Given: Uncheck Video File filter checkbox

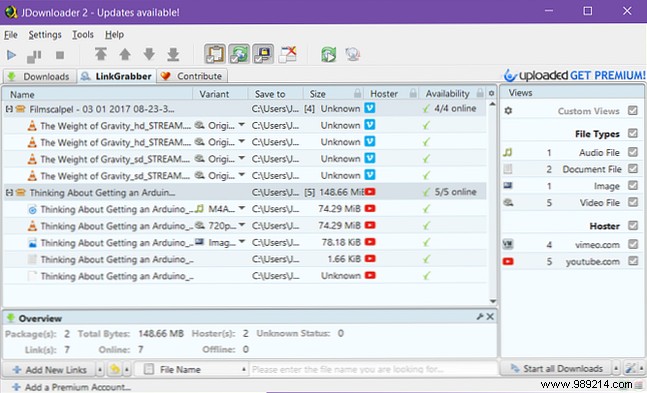Looking at the screenshot, I should pos(633,202).
